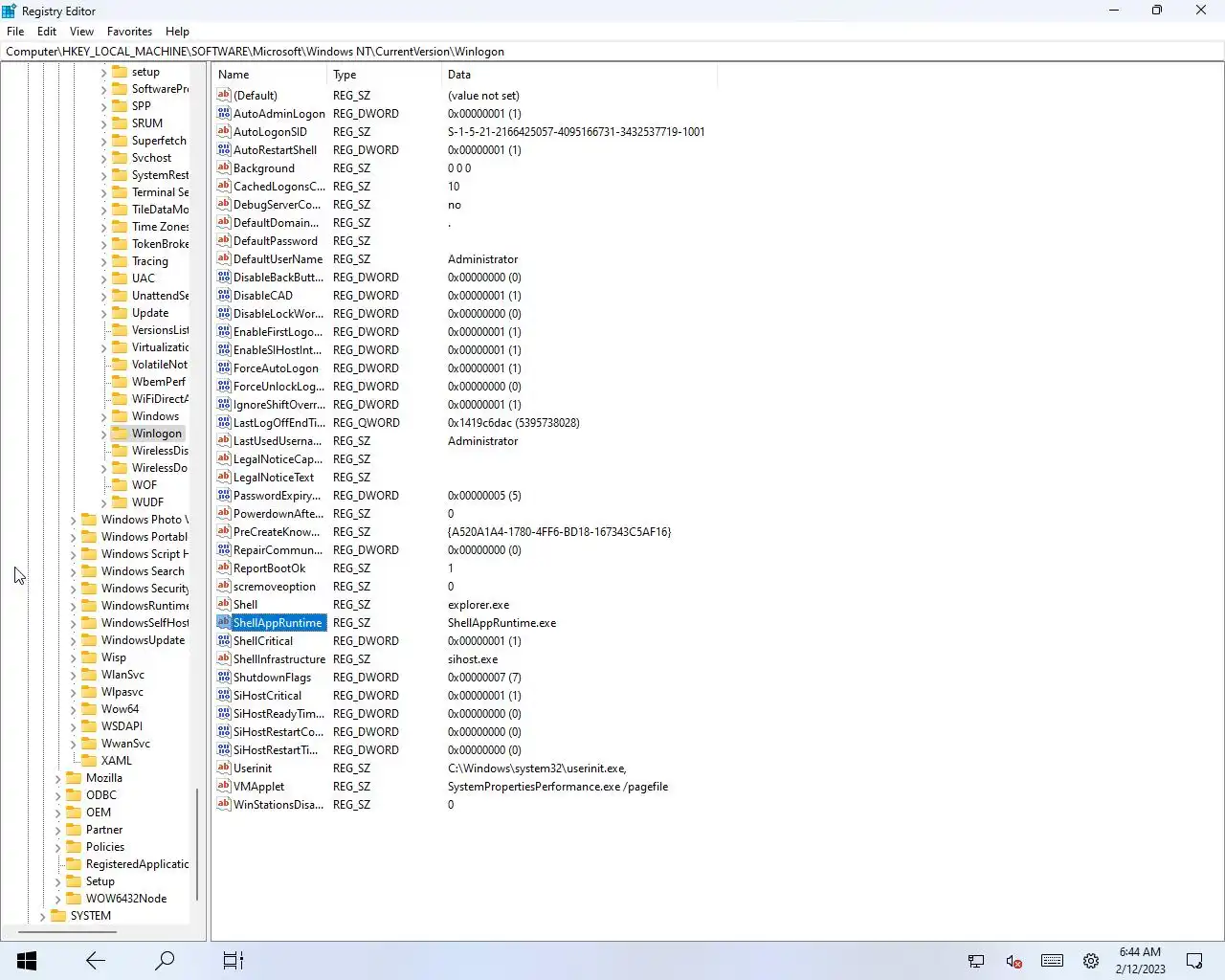Open the Help menu

tap(177, 32)
